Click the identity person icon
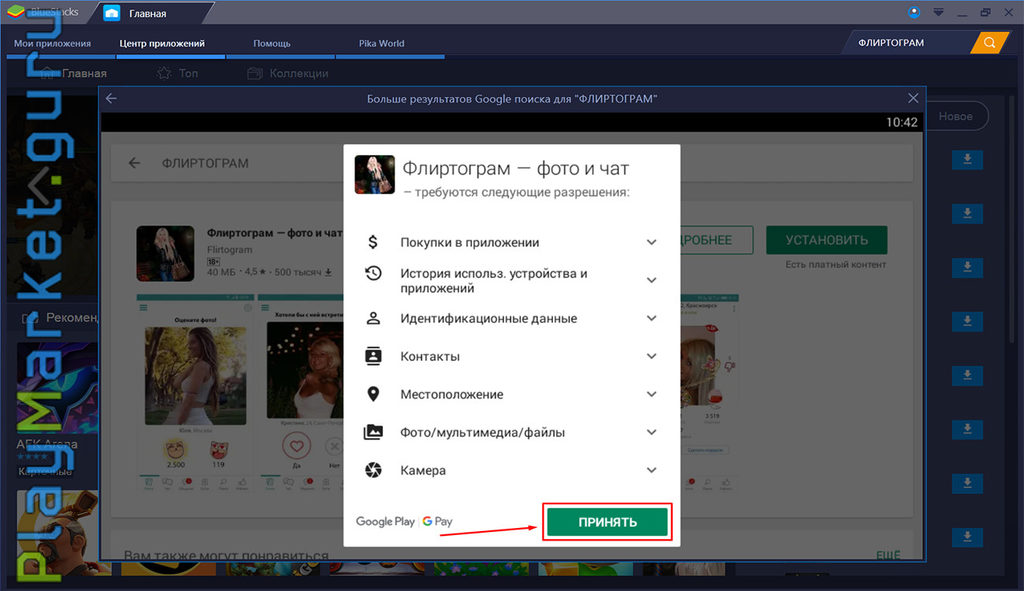Screen dimensions: 1024x591 373,318
